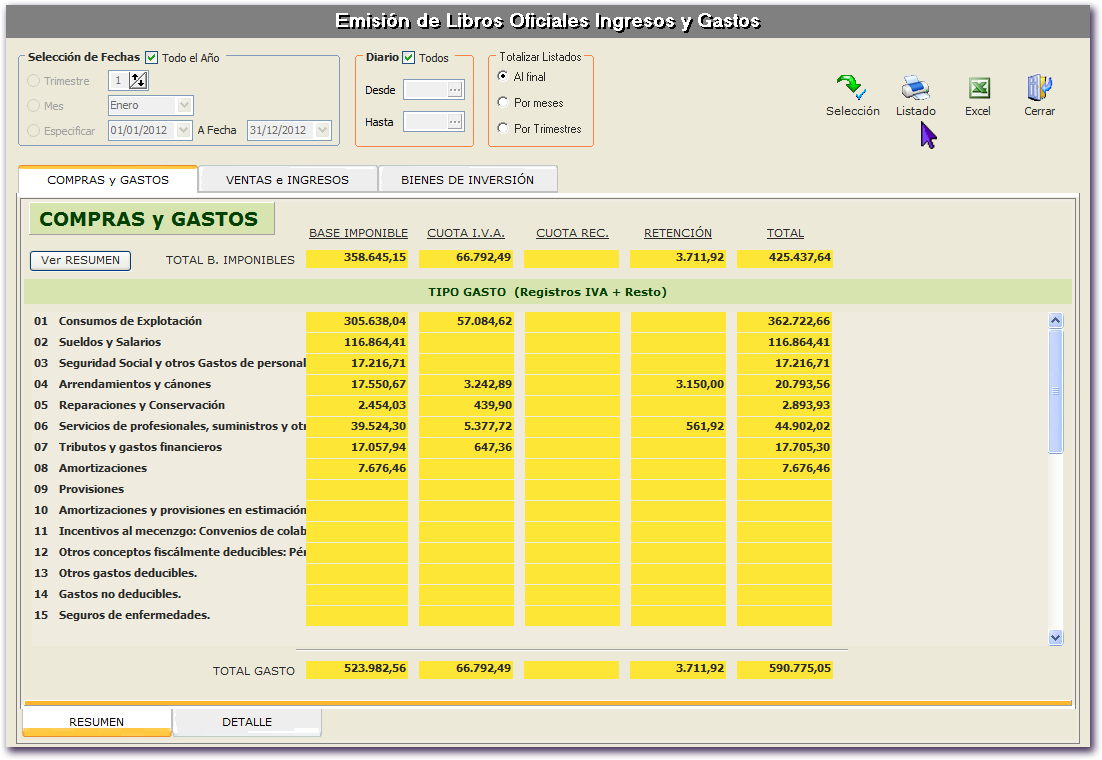Select the Por Trimestres radio option
1102x760 pixels.
click(503, 128)
